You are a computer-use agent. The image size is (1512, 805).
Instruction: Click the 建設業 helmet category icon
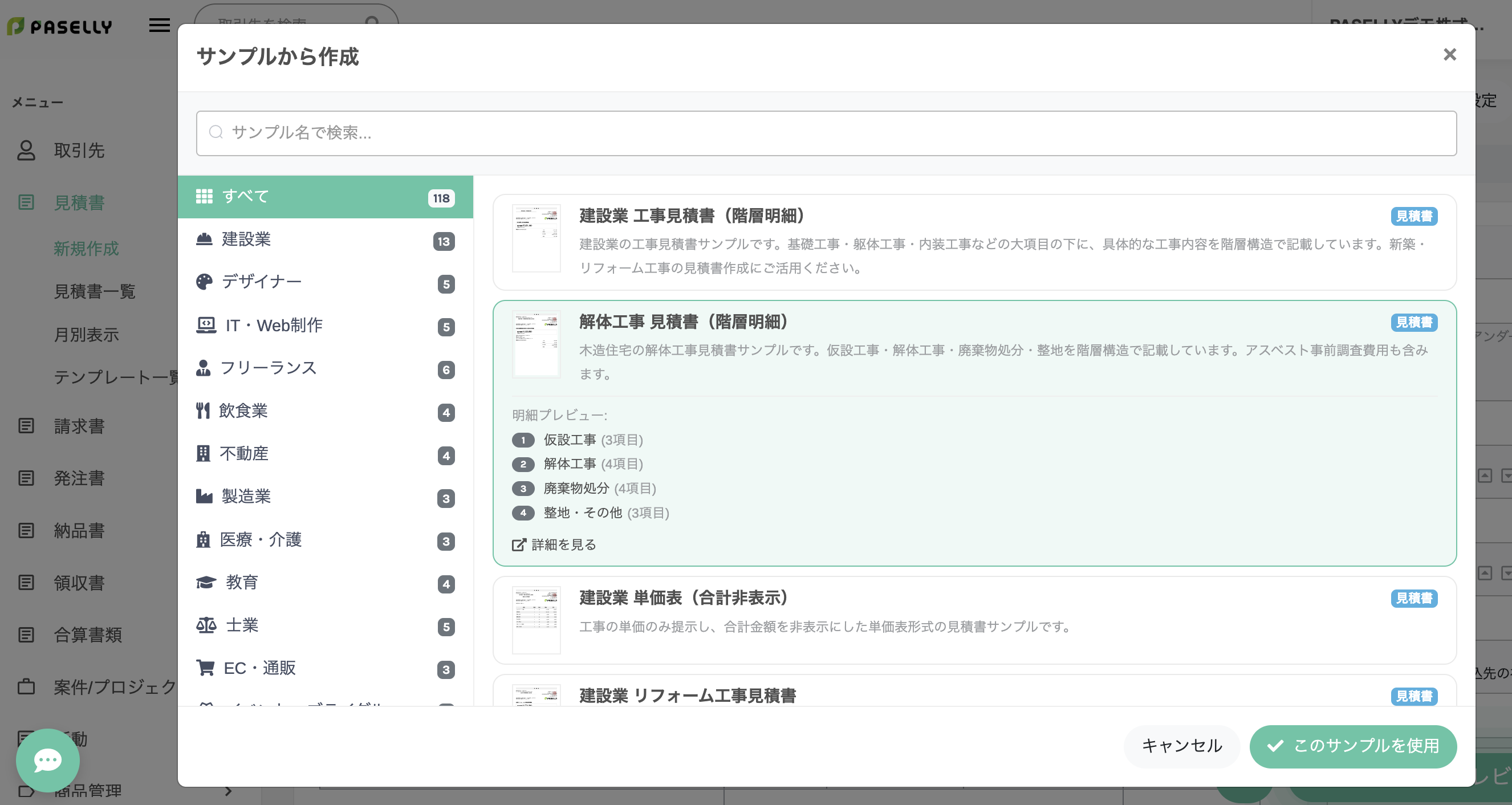[204, 239]
